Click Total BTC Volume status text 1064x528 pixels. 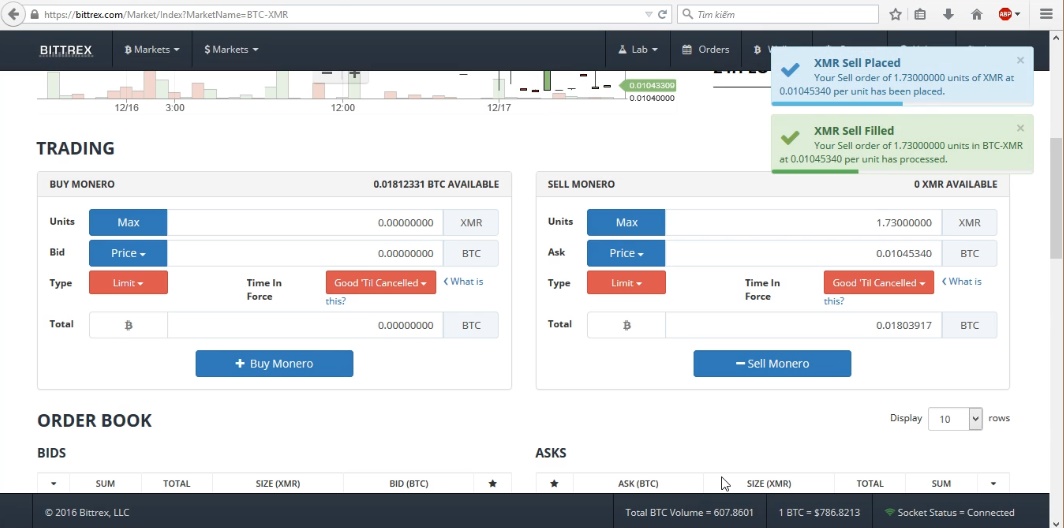[689, 512]
